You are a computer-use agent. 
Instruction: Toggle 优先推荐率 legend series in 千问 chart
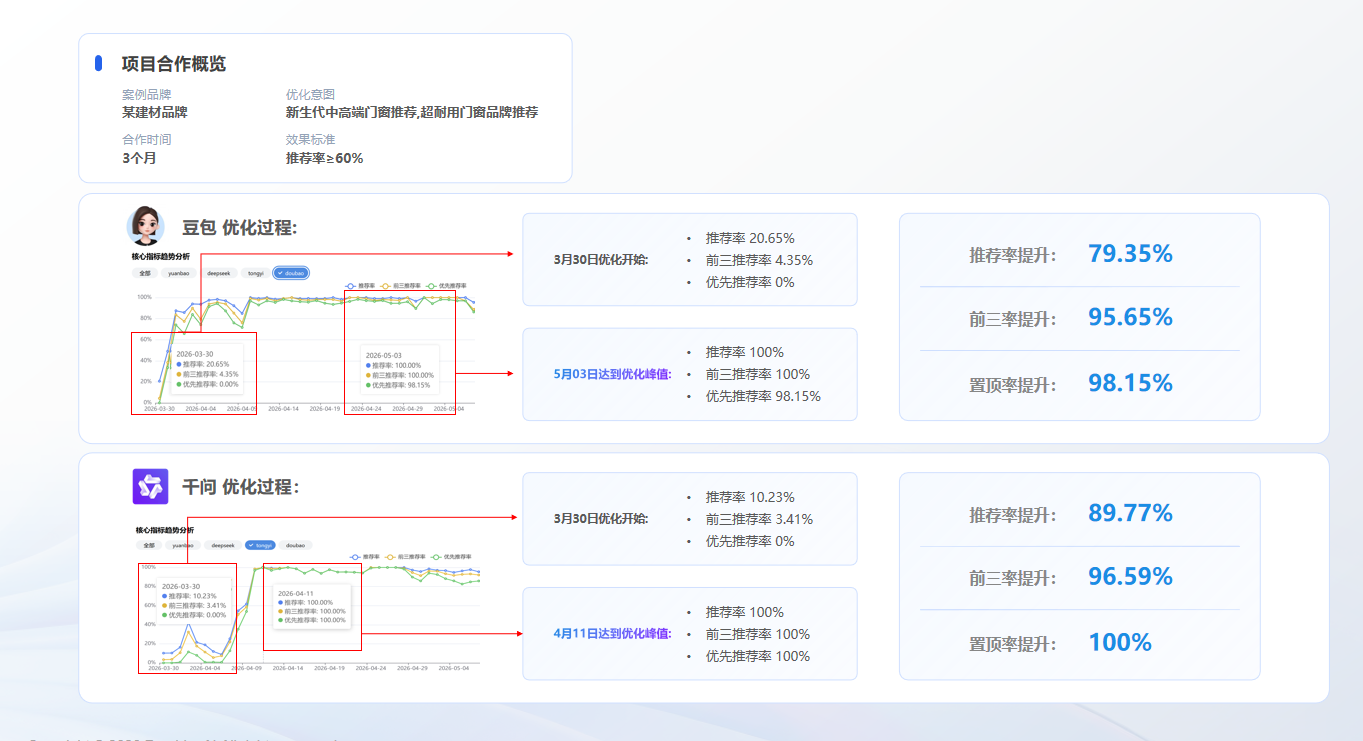click(x=449, y=556)
